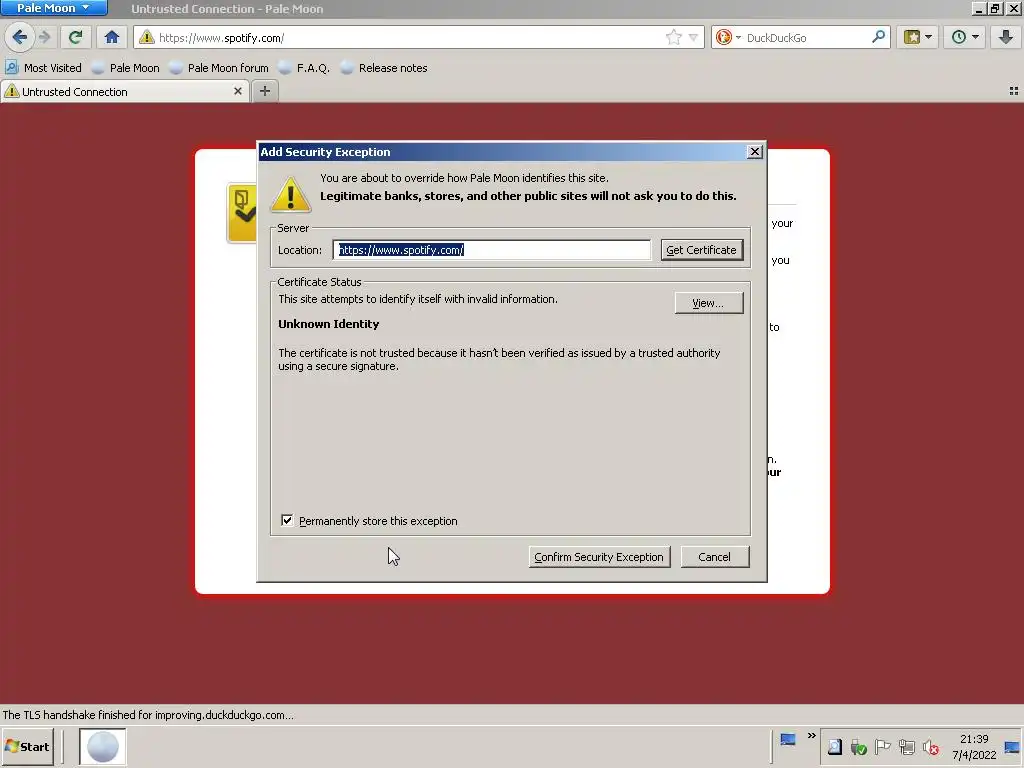Click the URL in the address bar
This screenshot has width=1024, height=768.
(221, 38)
